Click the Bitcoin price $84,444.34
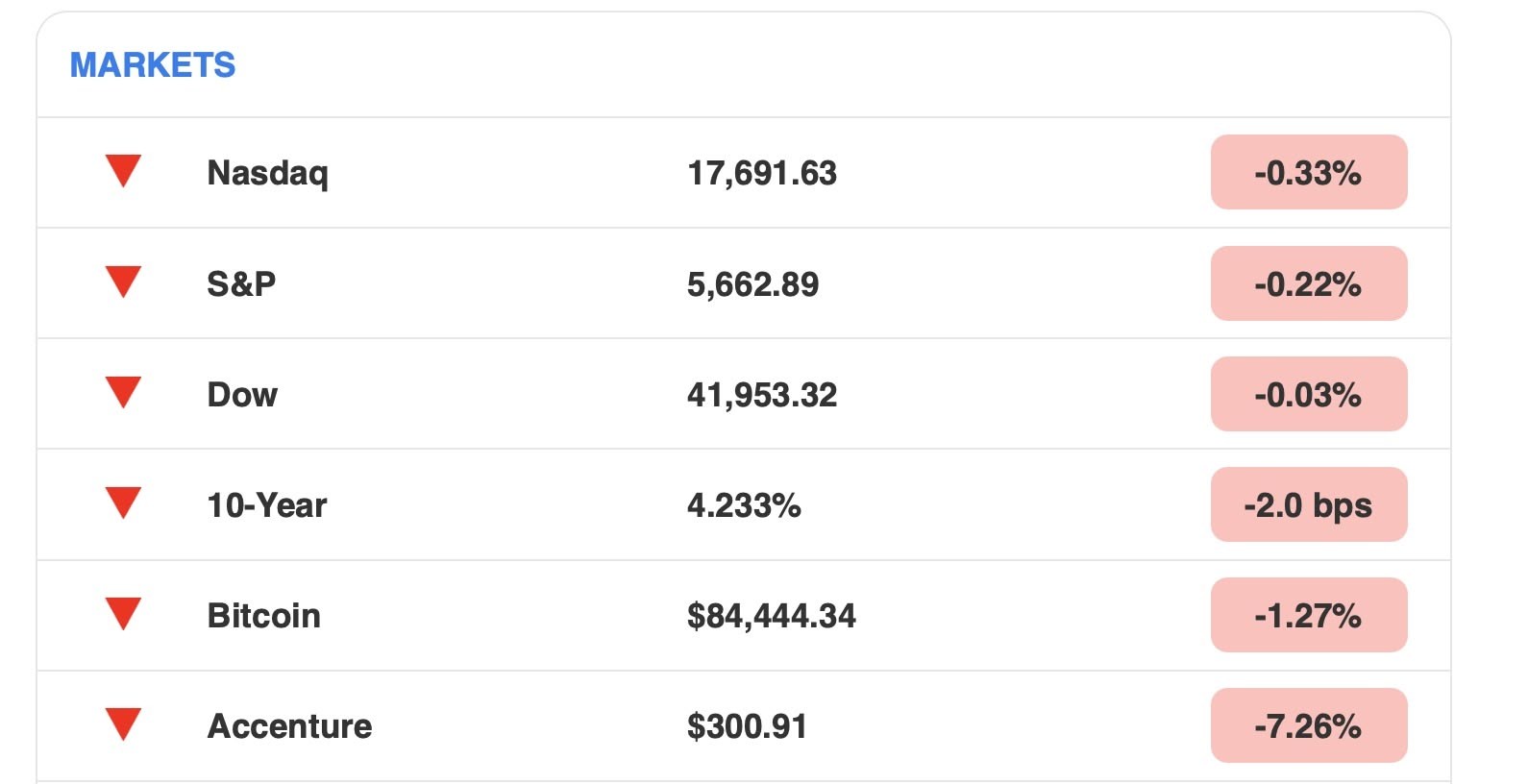1528x784 pixels. pyautogui.click(x=771, y=616)
